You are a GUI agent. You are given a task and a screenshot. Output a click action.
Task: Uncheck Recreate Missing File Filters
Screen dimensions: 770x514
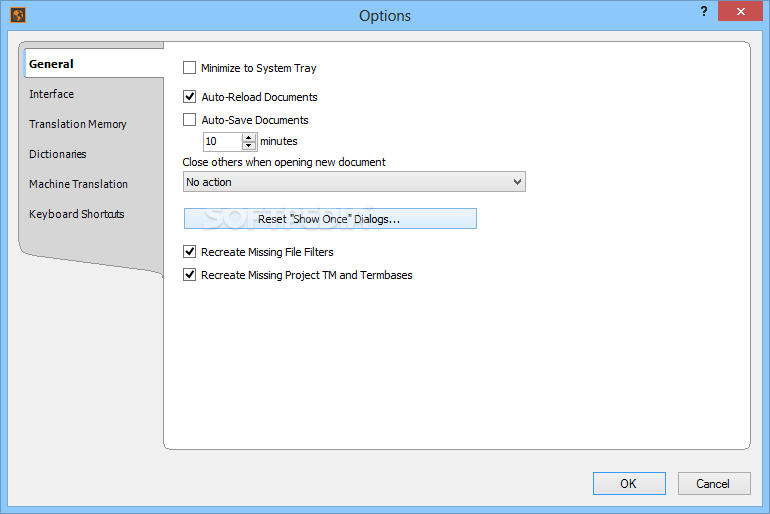click(x=190, y=252)
